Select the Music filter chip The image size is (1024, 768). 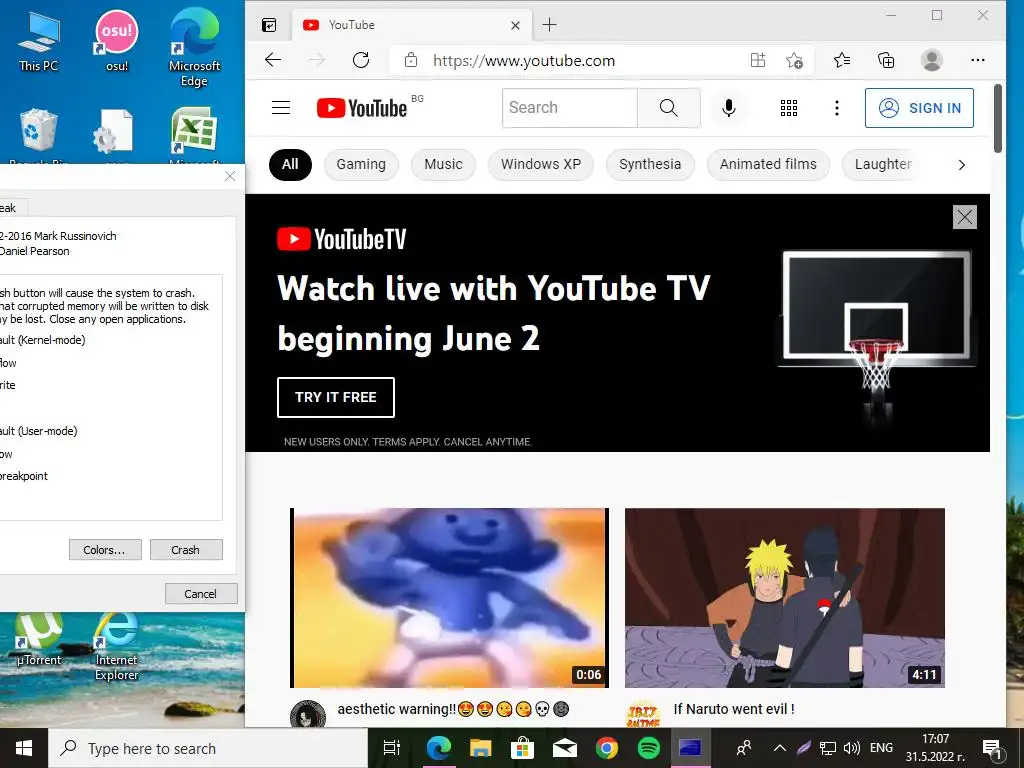coord(443,165)
